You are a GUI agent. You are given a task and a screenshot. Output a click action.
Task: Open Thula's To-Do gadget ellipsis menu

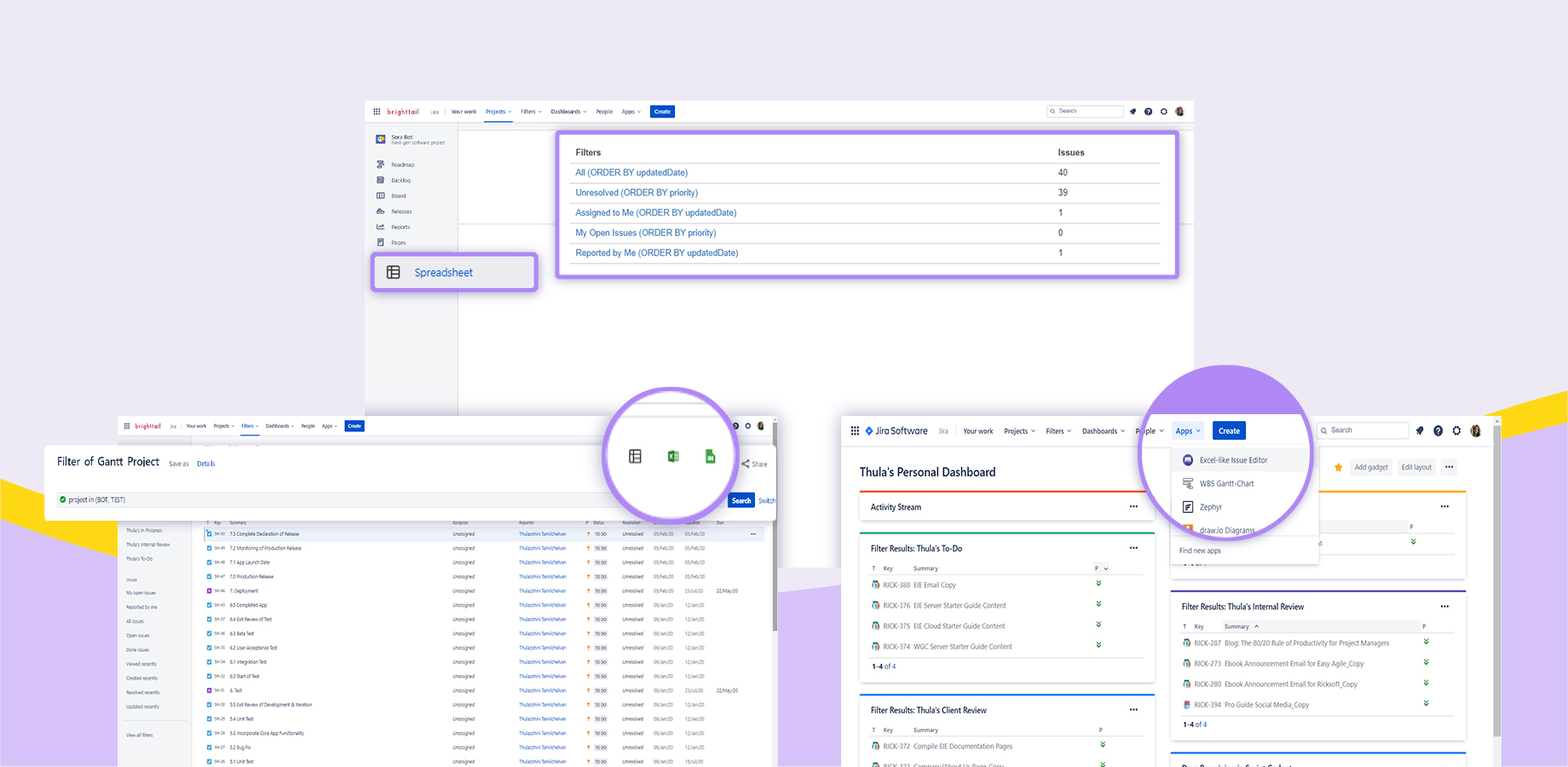point(1133,548)
